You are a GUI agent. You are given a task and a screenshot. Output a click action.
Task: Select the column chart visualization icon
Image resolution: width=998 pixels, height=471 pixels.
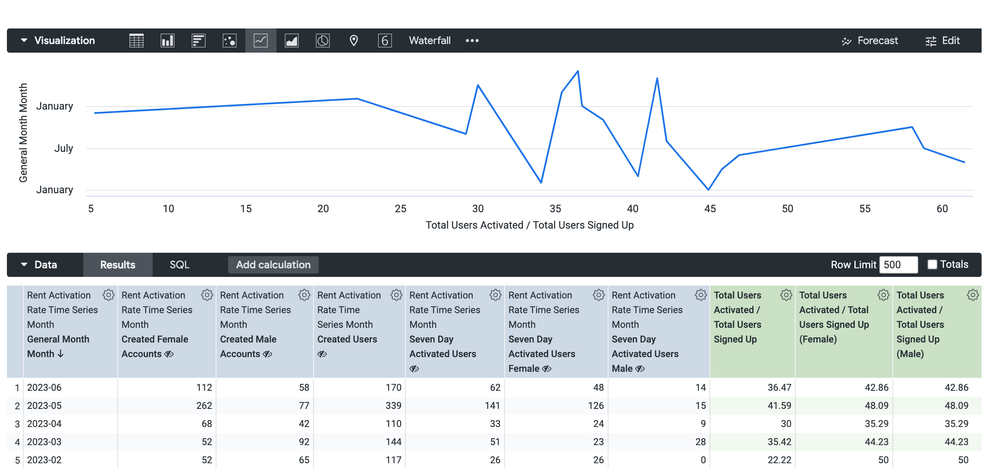pyautogui.click(x=167, y=41)
